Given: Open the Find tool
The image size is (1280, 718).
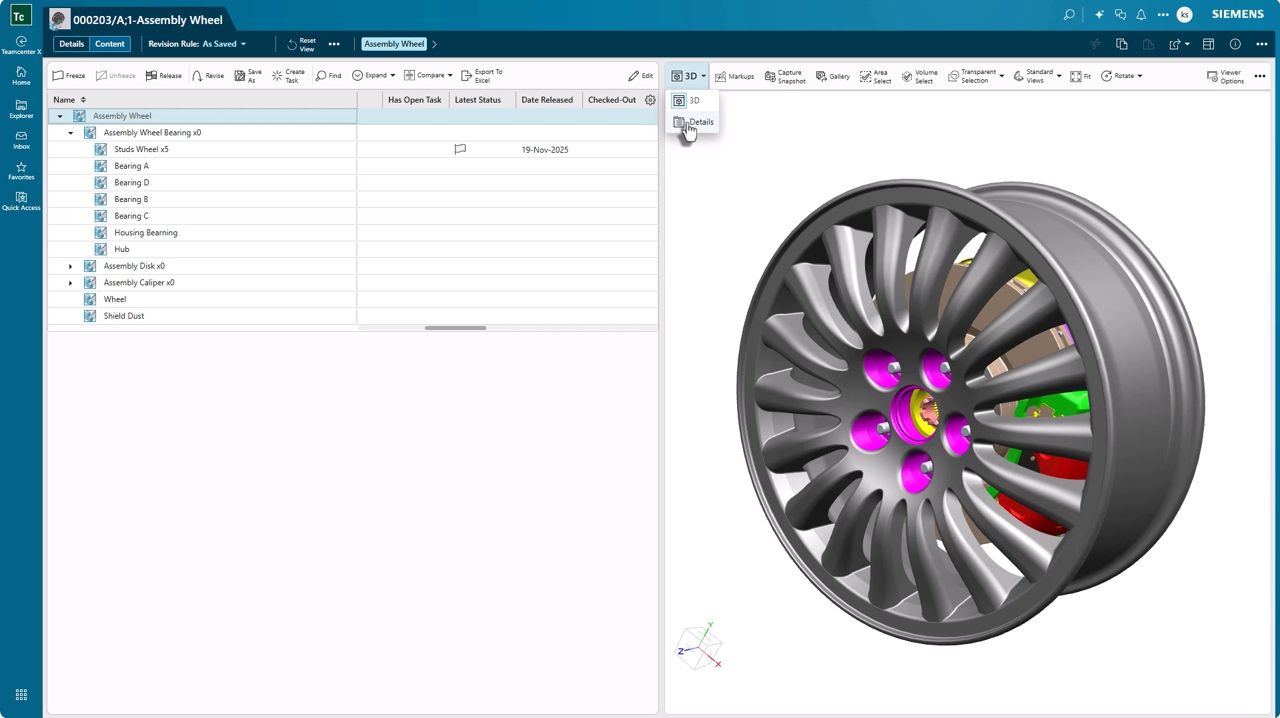Looking at the screenshot, I should (328, 76).
